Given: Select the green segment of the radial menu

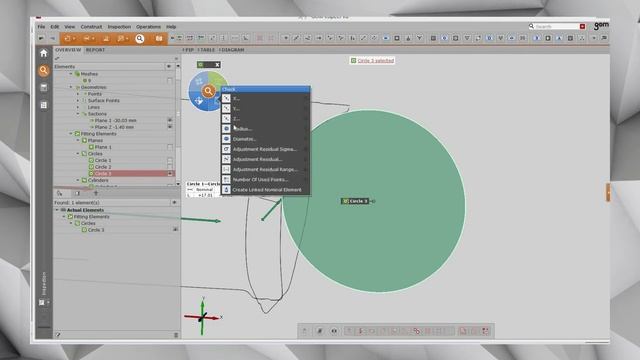Looking at the screenshot, I should point(218,80).
